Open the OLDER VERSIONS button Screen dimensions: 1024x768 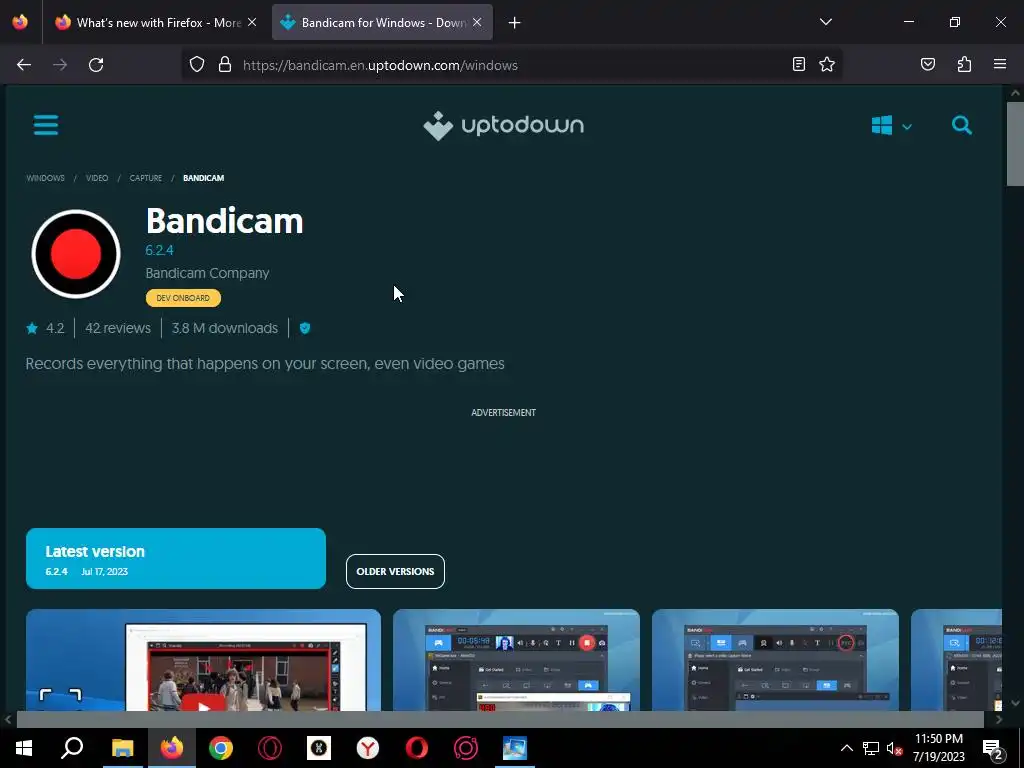point(395,571)
